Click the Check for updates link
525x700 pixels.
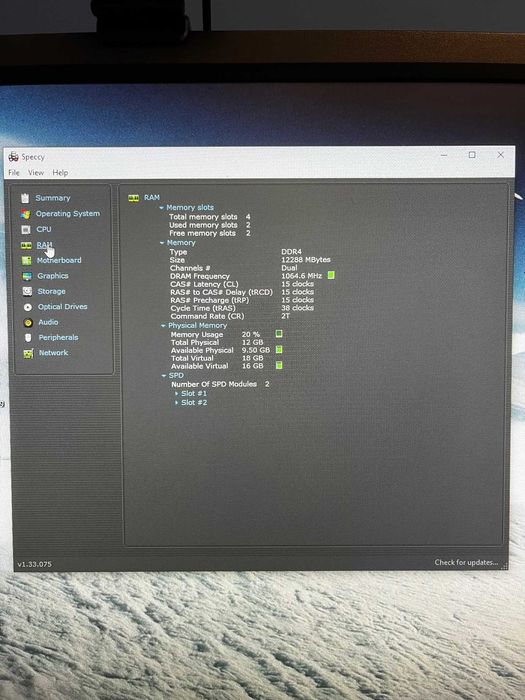click(x=466, y=562)
